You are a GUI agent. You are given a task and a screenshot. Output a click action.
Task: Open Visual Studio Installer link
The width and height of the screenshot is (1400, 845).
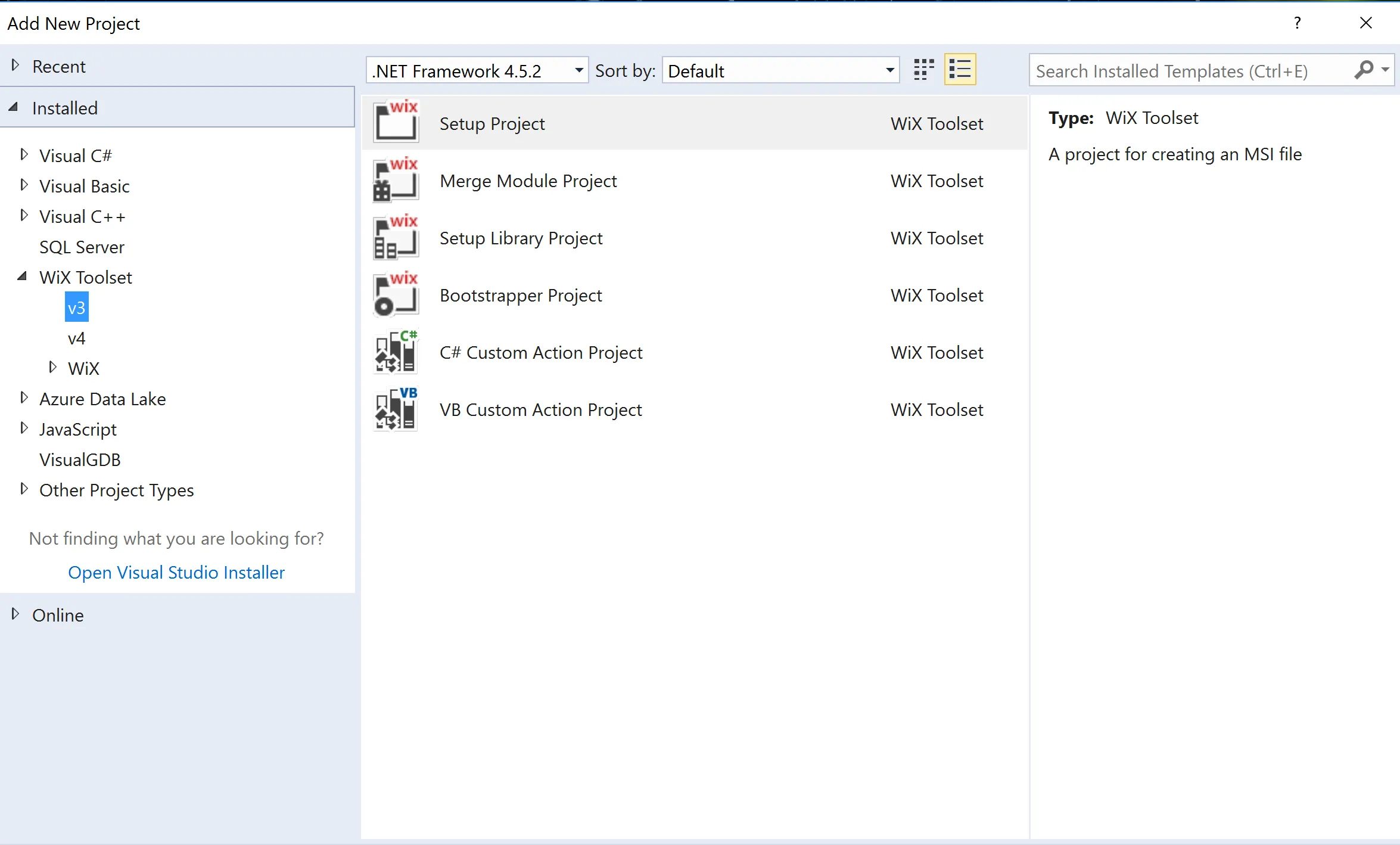(176, 572)
